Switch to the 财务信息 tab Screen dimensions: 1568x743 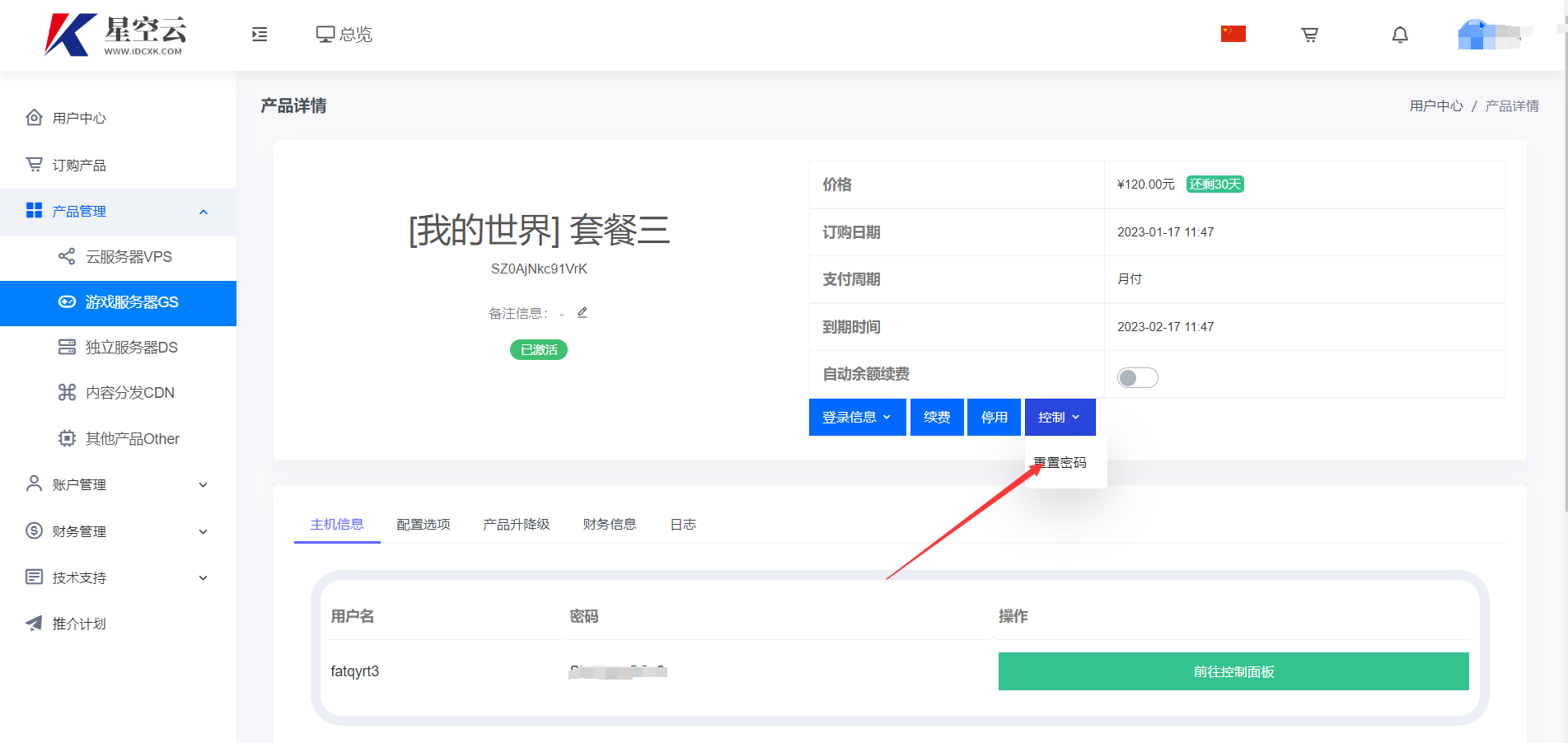(x=610, y=525)
